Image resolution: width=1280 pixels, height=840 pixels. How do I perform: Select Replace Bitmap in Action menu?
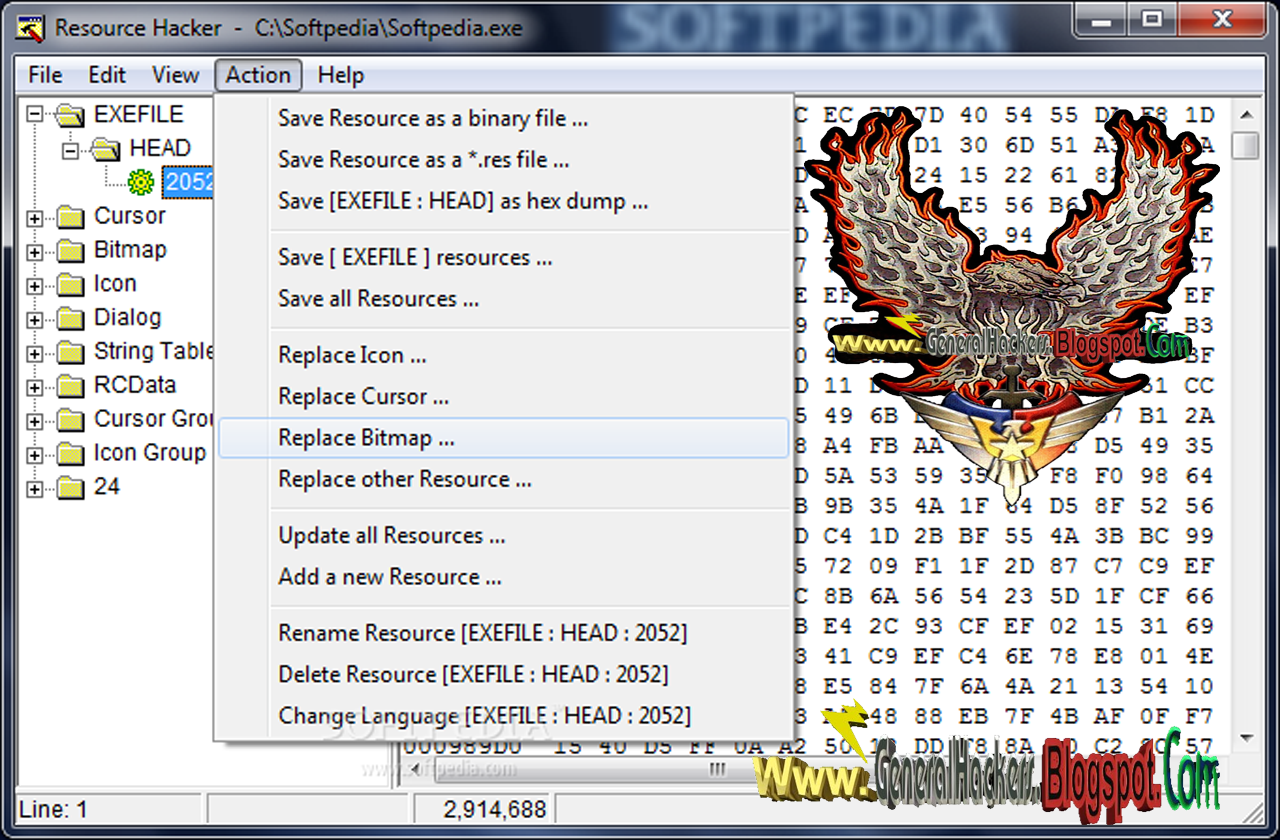504,438
